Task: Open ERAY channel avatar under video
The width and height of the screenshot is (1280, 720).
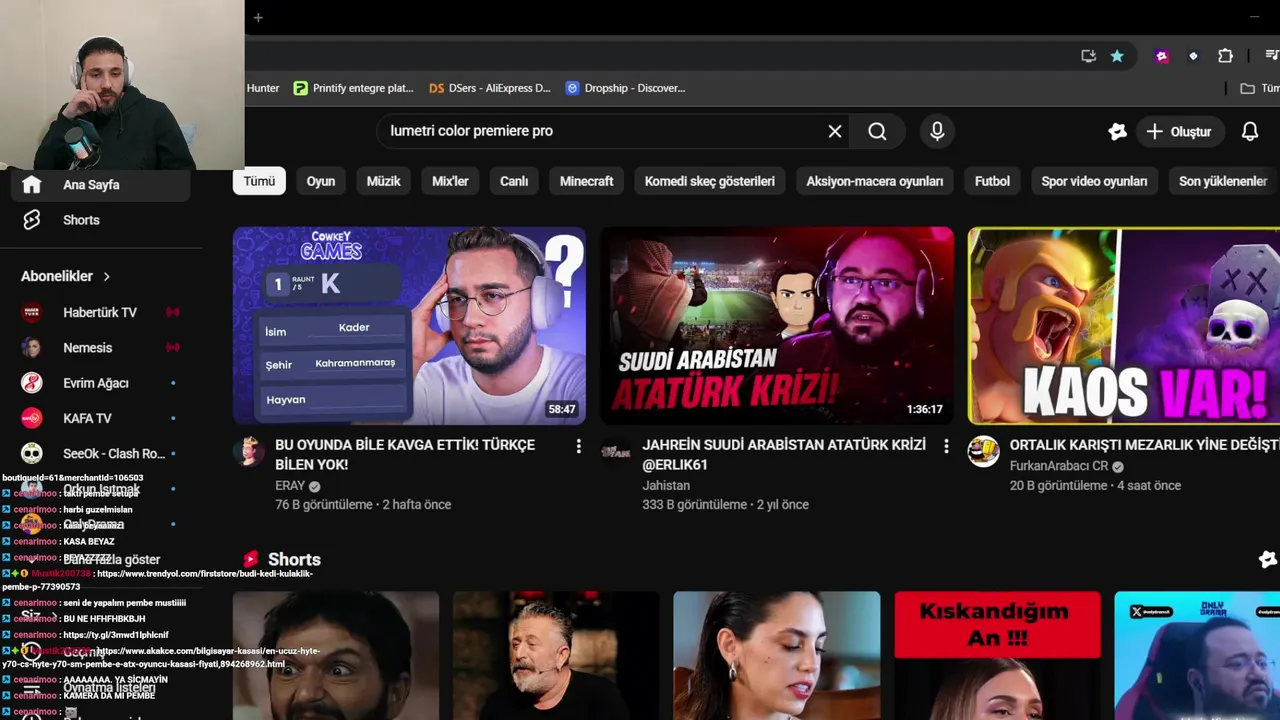Action: (249, 452)
